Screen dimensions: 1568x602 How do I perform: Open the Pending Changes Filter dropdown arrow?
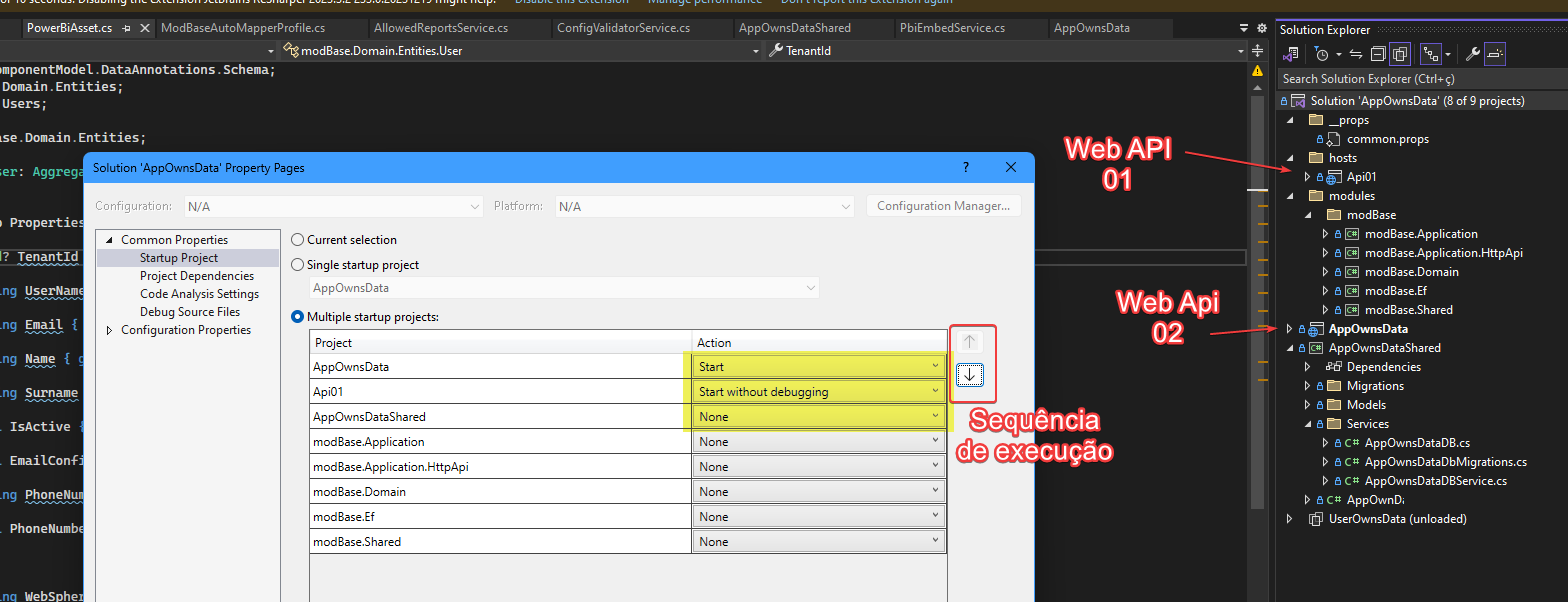click(1338, 54)
